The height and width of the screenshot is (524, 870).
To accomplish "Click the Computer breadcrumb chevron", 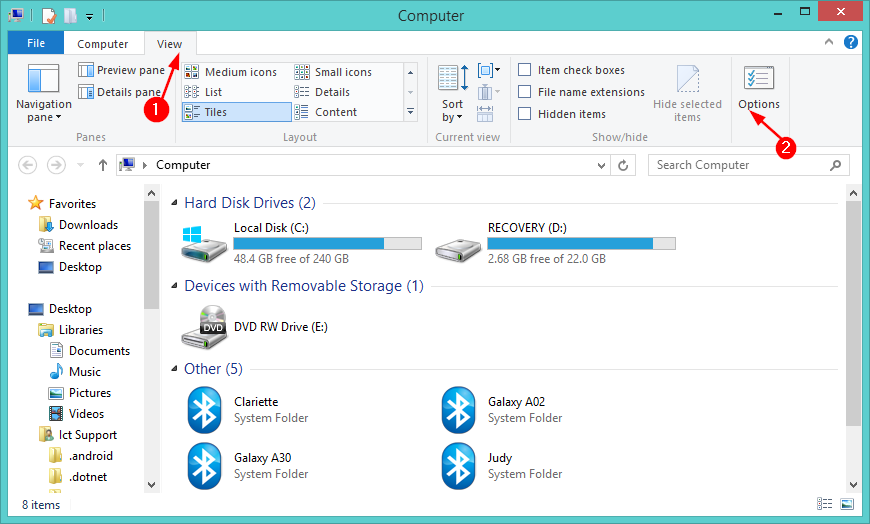I will tap(145, 165).
